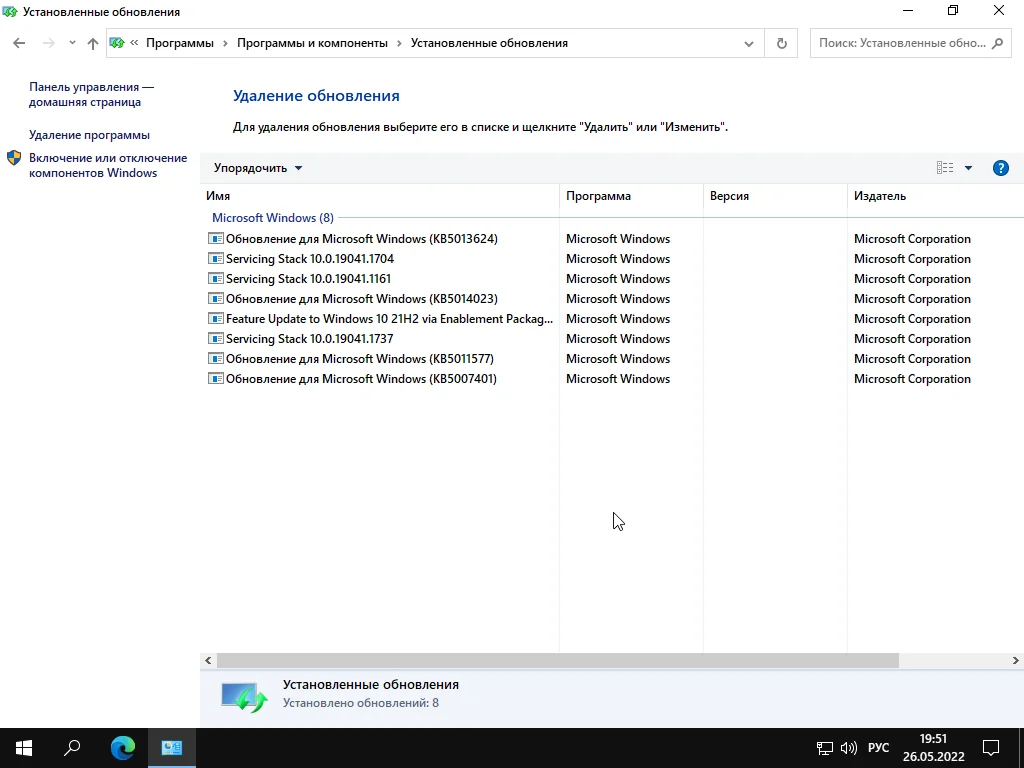Viewport: 1024px width, 768px height.
Task: Click the scroll right arrow
Action: pyautogui.click(x=1016, y=661)
